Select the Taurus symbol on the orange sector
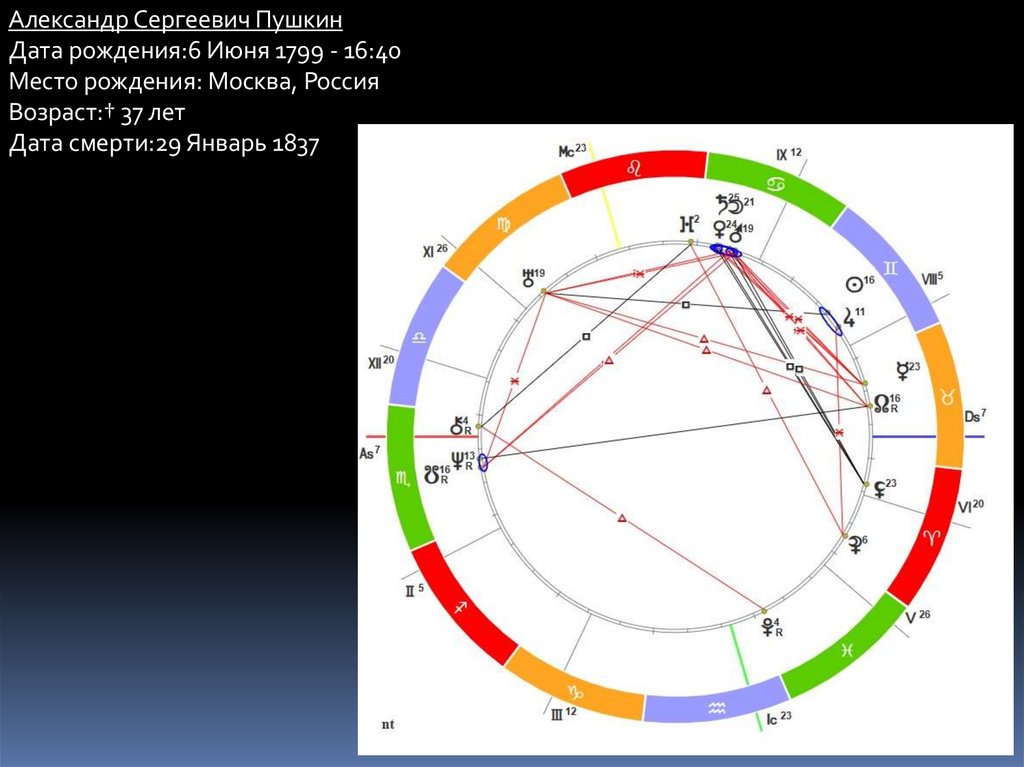 (x=946, y=395)
